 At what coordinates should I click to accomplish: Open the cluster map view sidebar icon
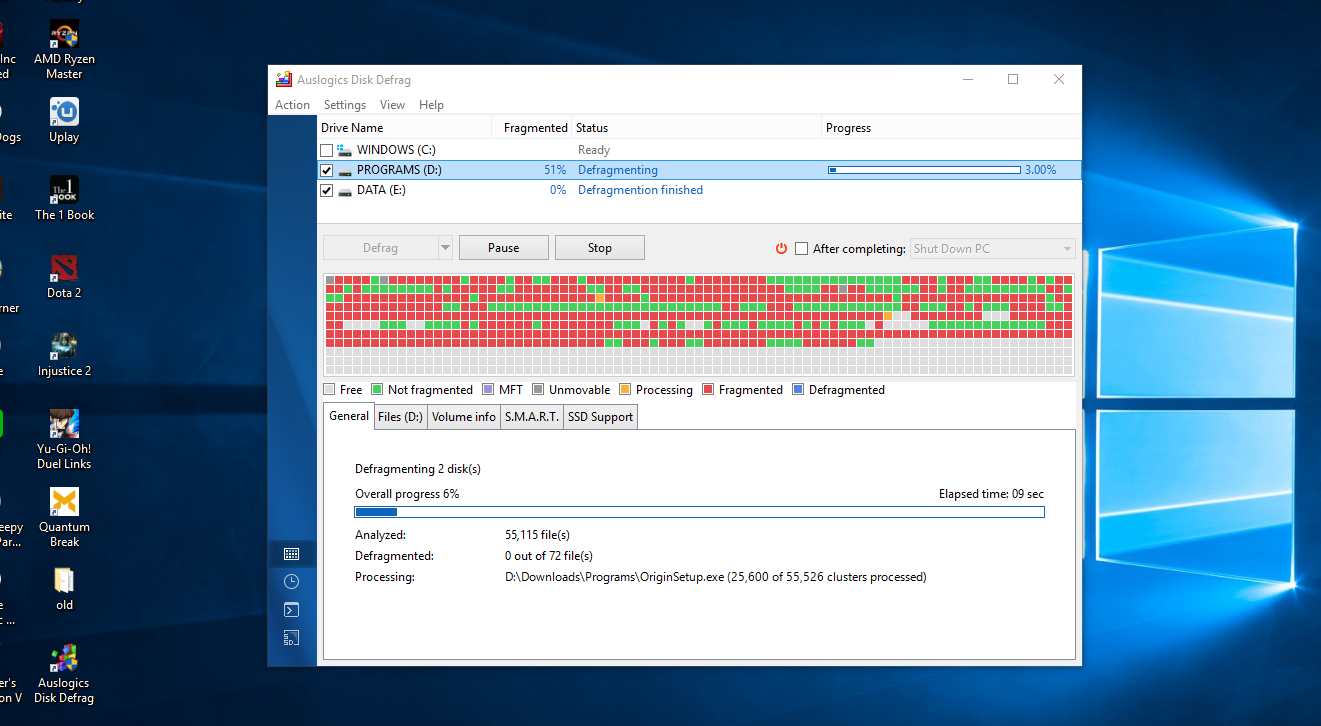pos(292,553)
